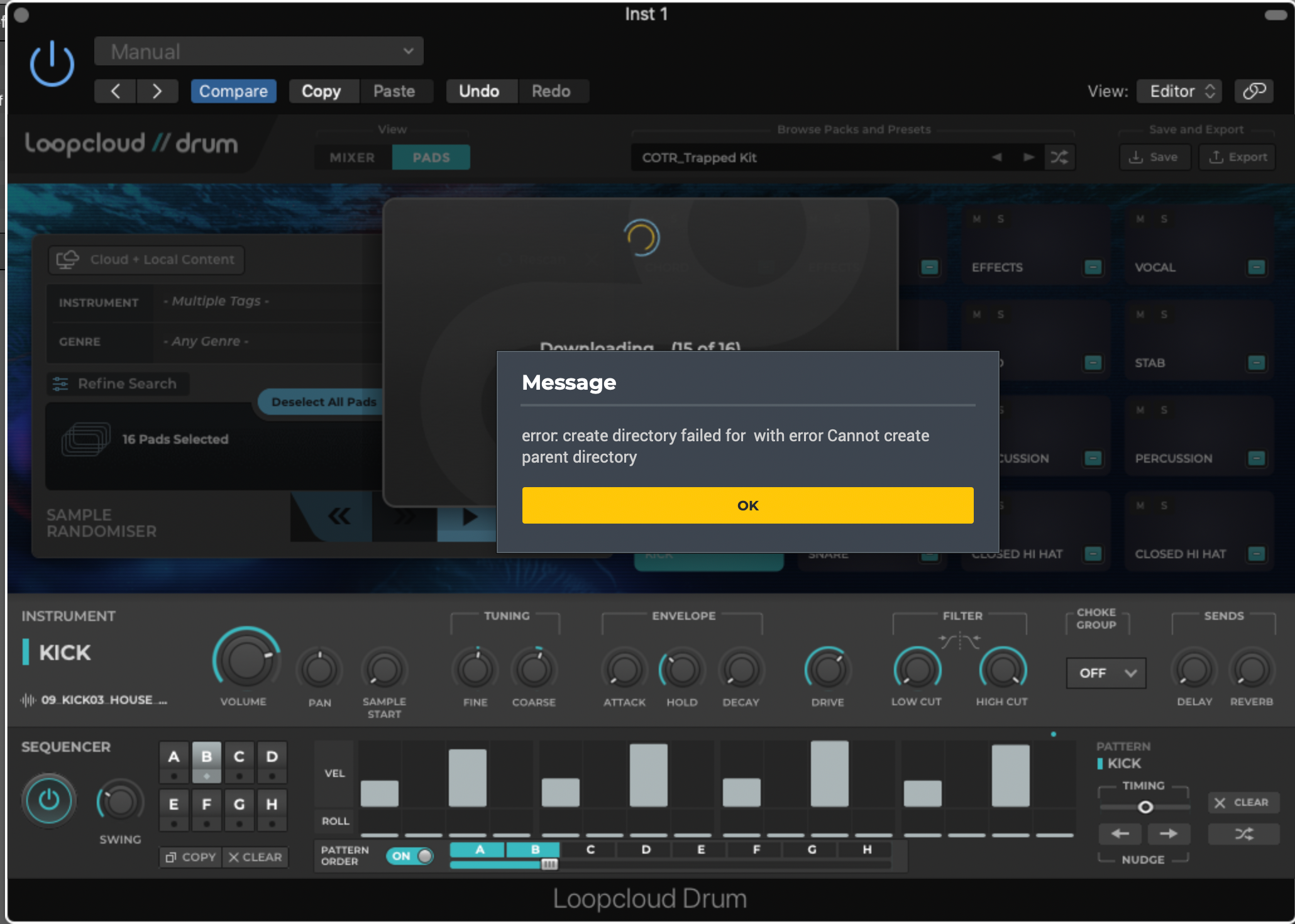Select the VEL row label

click(334, 774)
